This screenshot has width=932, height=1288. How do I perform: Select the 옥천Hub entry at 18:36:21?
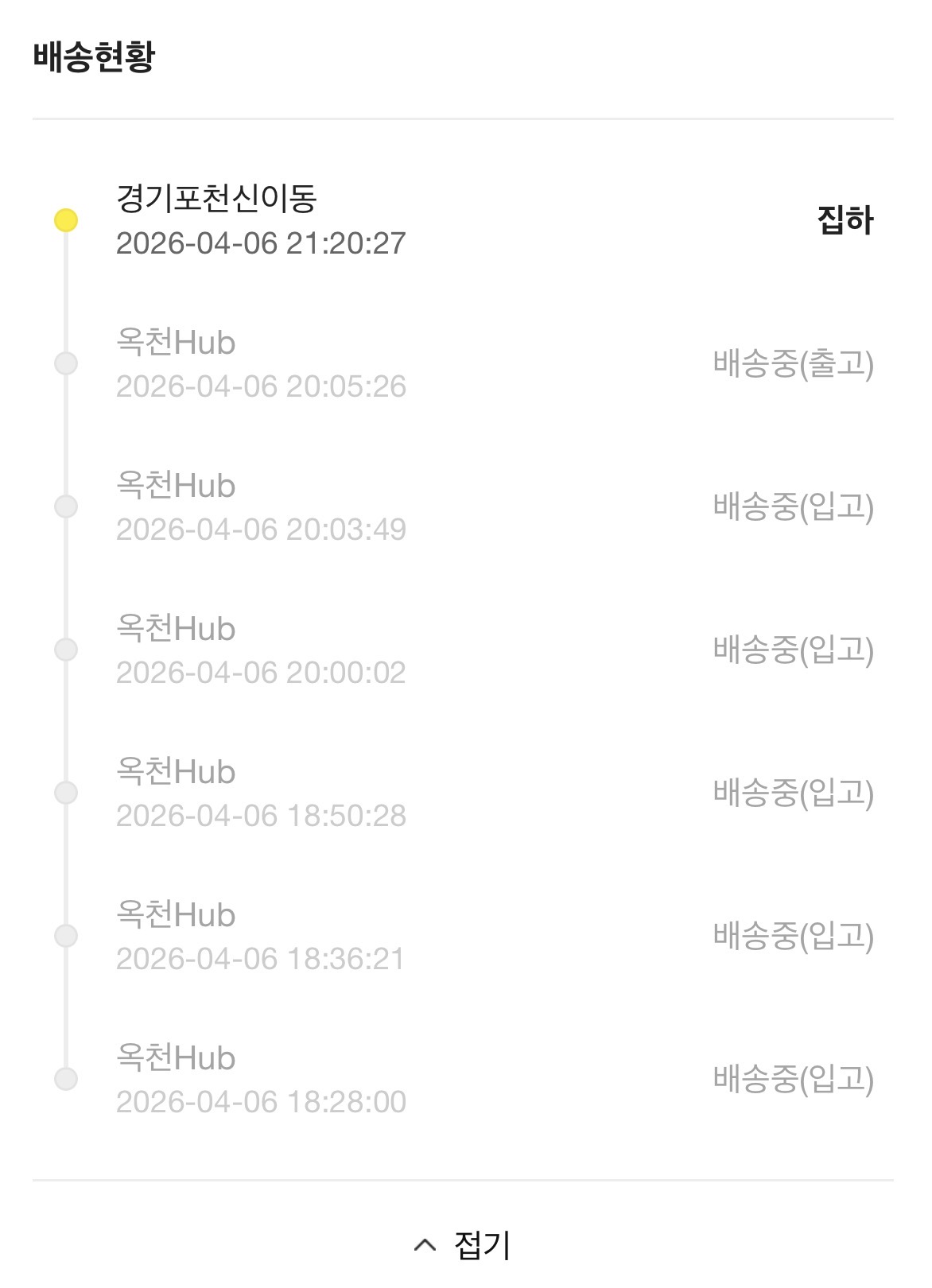tap(176, 915)
